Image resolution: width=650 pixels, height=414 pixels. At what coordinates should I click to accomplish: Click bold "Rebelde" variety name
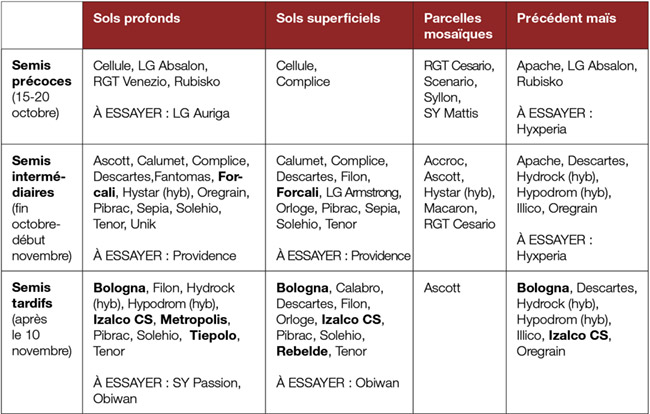click(x=302, y=351)
